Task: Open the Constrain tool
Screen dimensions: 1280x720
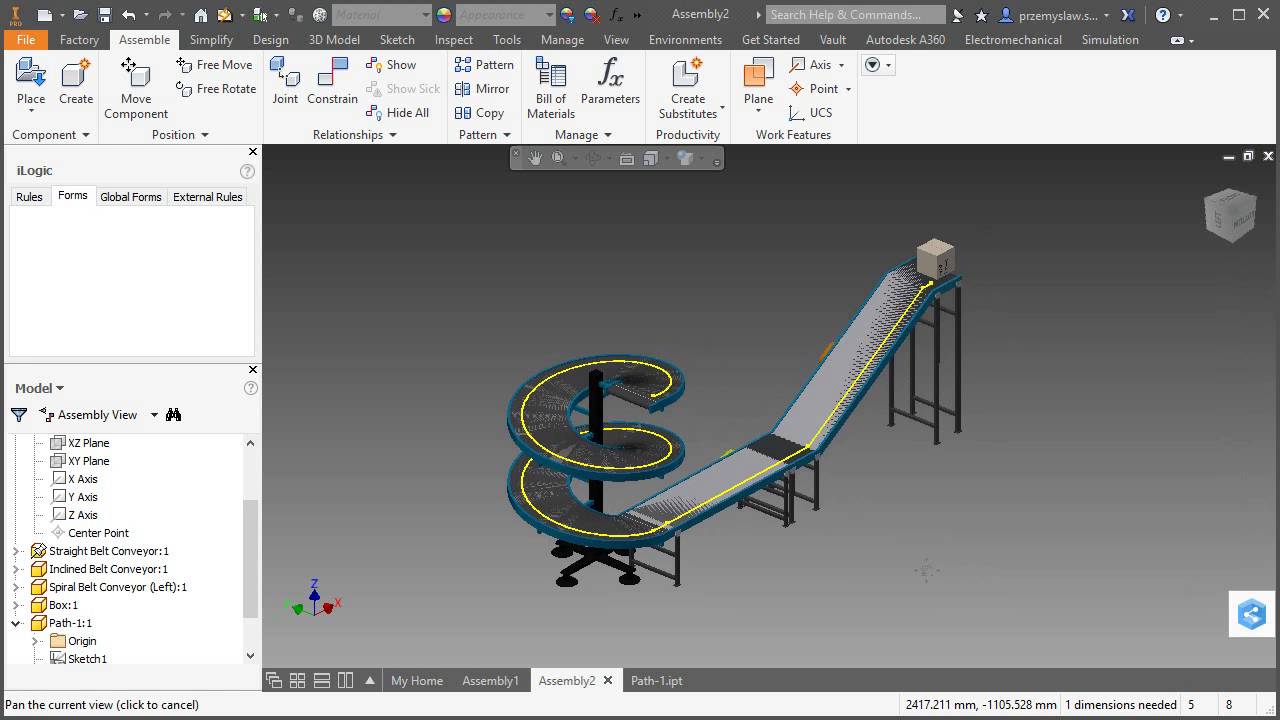Action: [x=332, y=82]
